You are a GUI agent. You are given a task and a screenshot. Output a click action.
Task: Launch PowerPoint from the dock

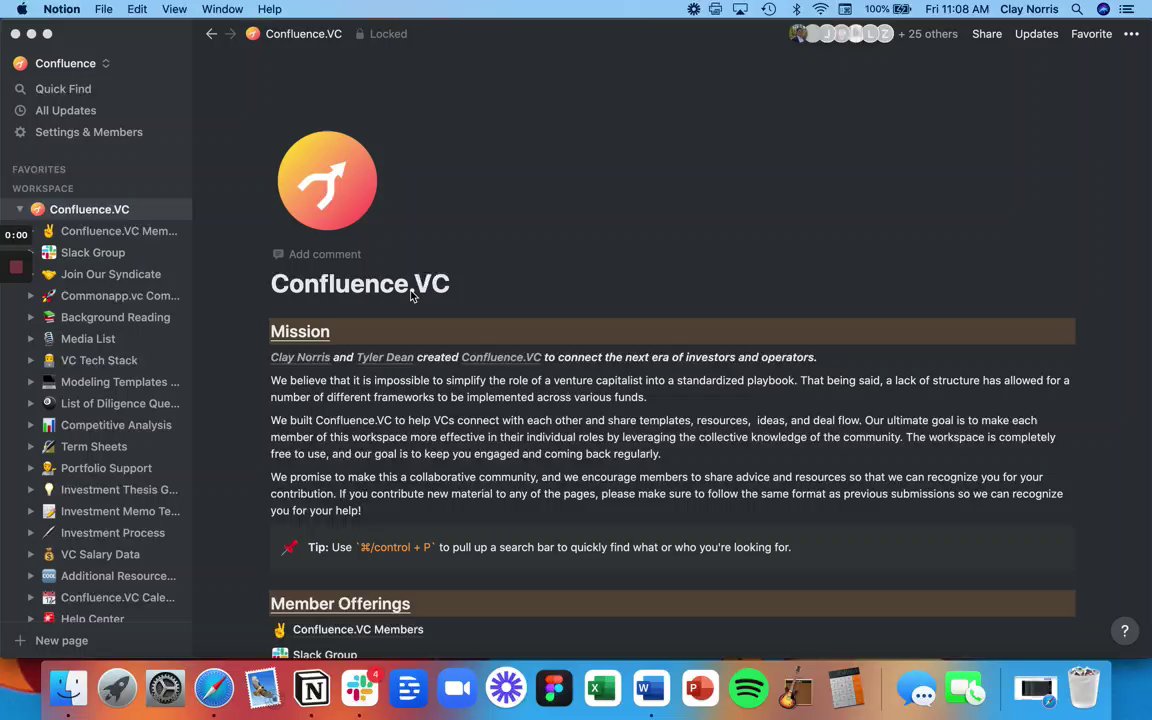(x=699, y=689)
